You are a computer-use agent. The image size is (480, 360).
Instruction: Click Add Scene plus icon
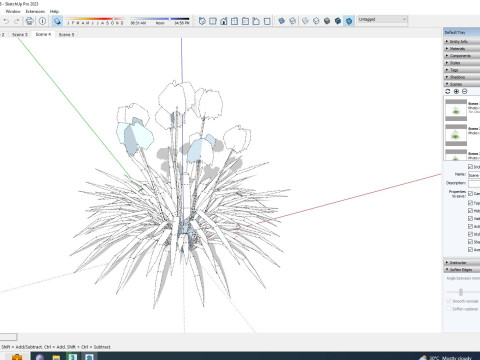(x=456, y=91)
